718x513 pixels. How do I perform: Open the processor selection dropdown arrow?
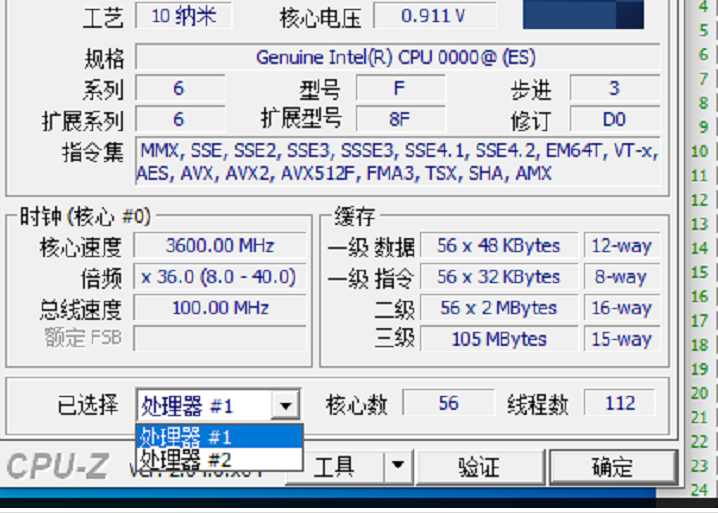[286, 405]
